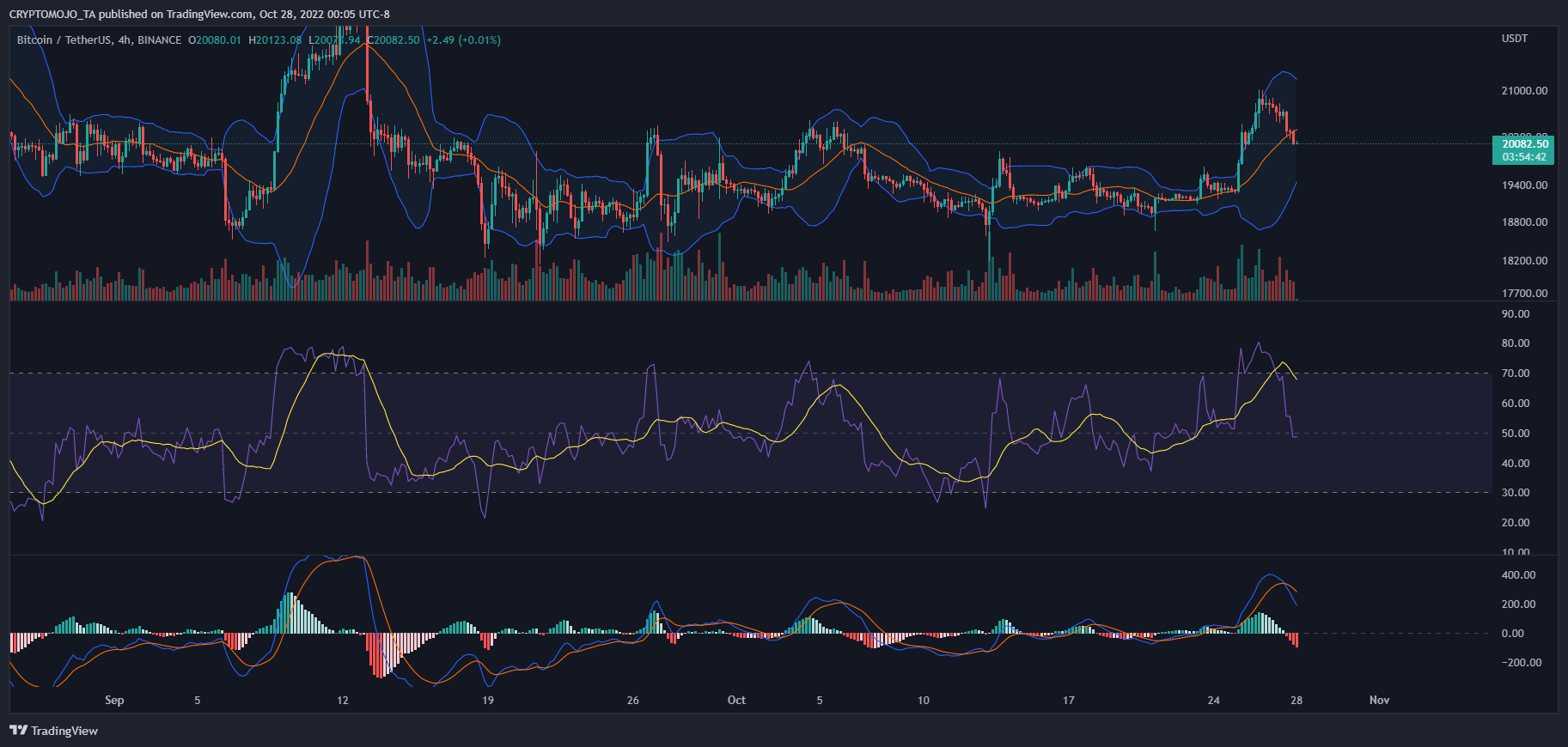Click the "19400.00" price axis label
The image size is (1568, 747).
pos(1524,185)
